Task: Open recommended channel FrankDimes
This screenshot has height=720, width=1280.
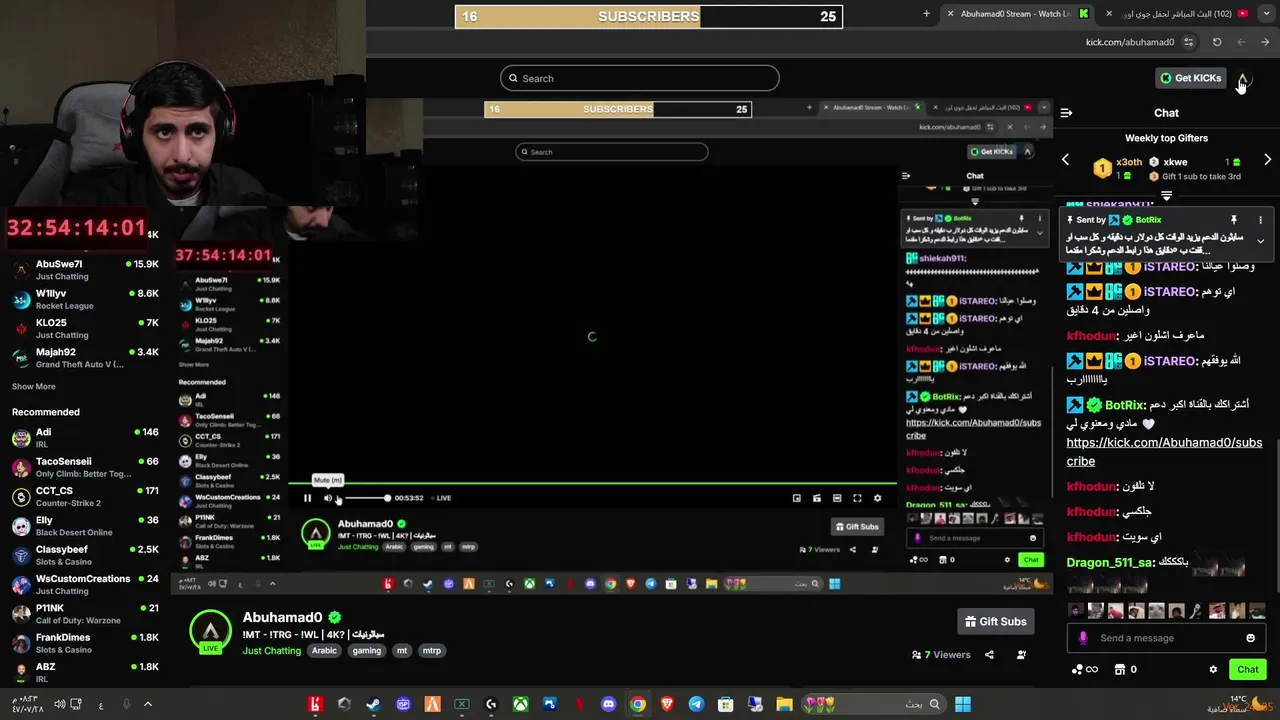Action: coord(85,643)
